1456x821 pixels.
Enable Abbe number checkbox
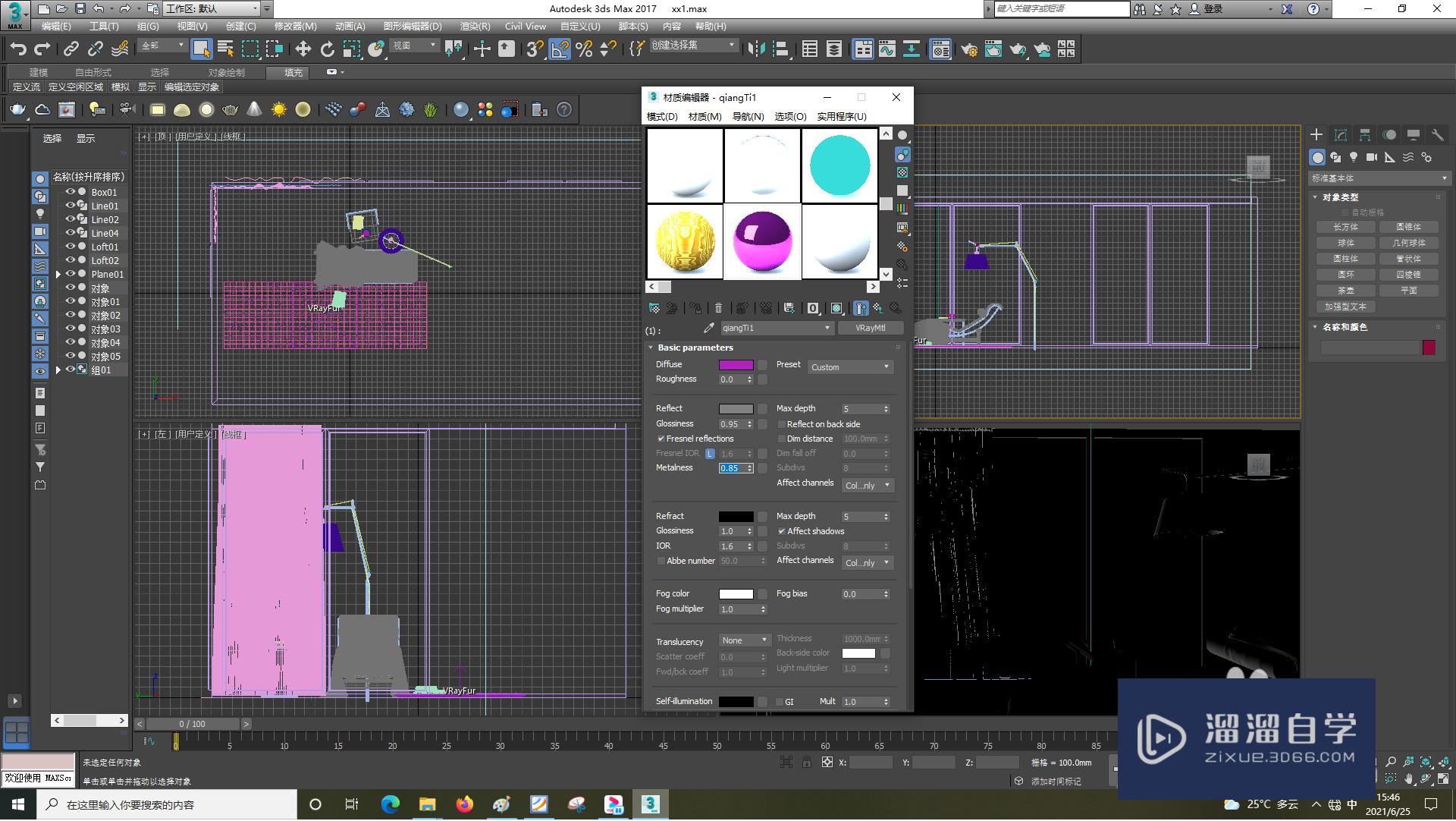(661, 561)
